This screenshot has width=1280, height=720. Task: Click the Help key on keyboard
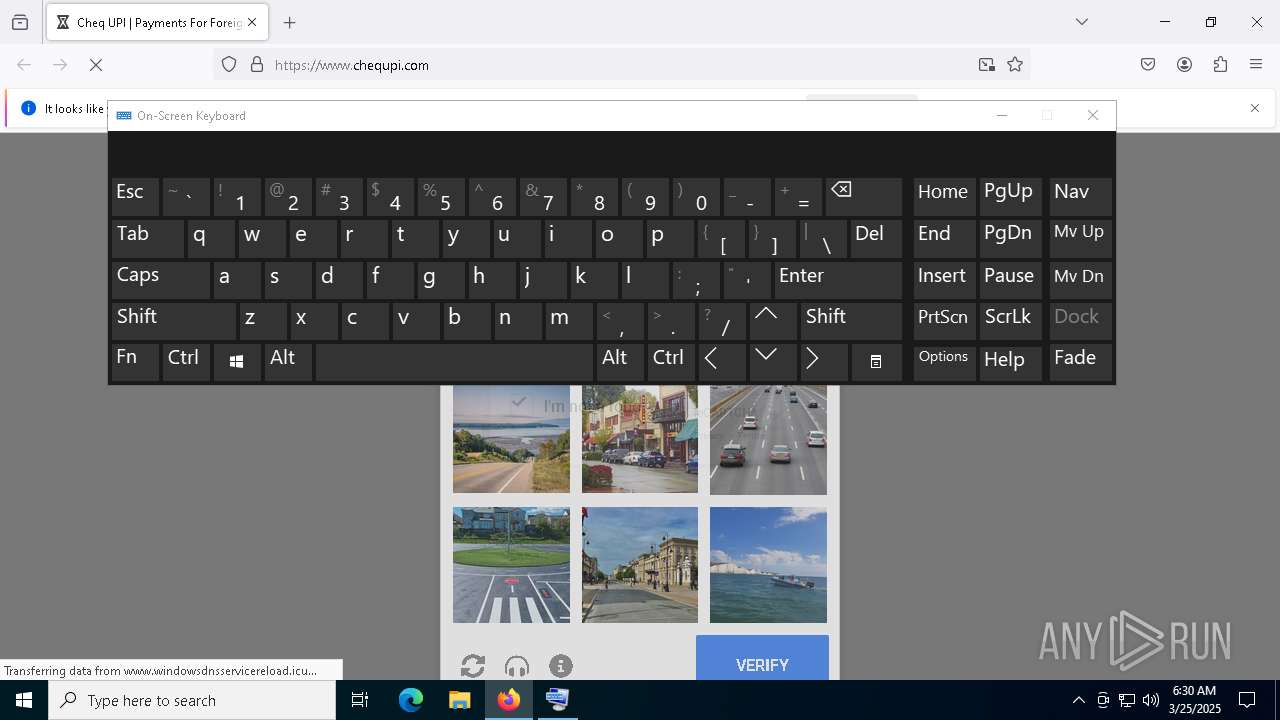tap(1010, 362)
